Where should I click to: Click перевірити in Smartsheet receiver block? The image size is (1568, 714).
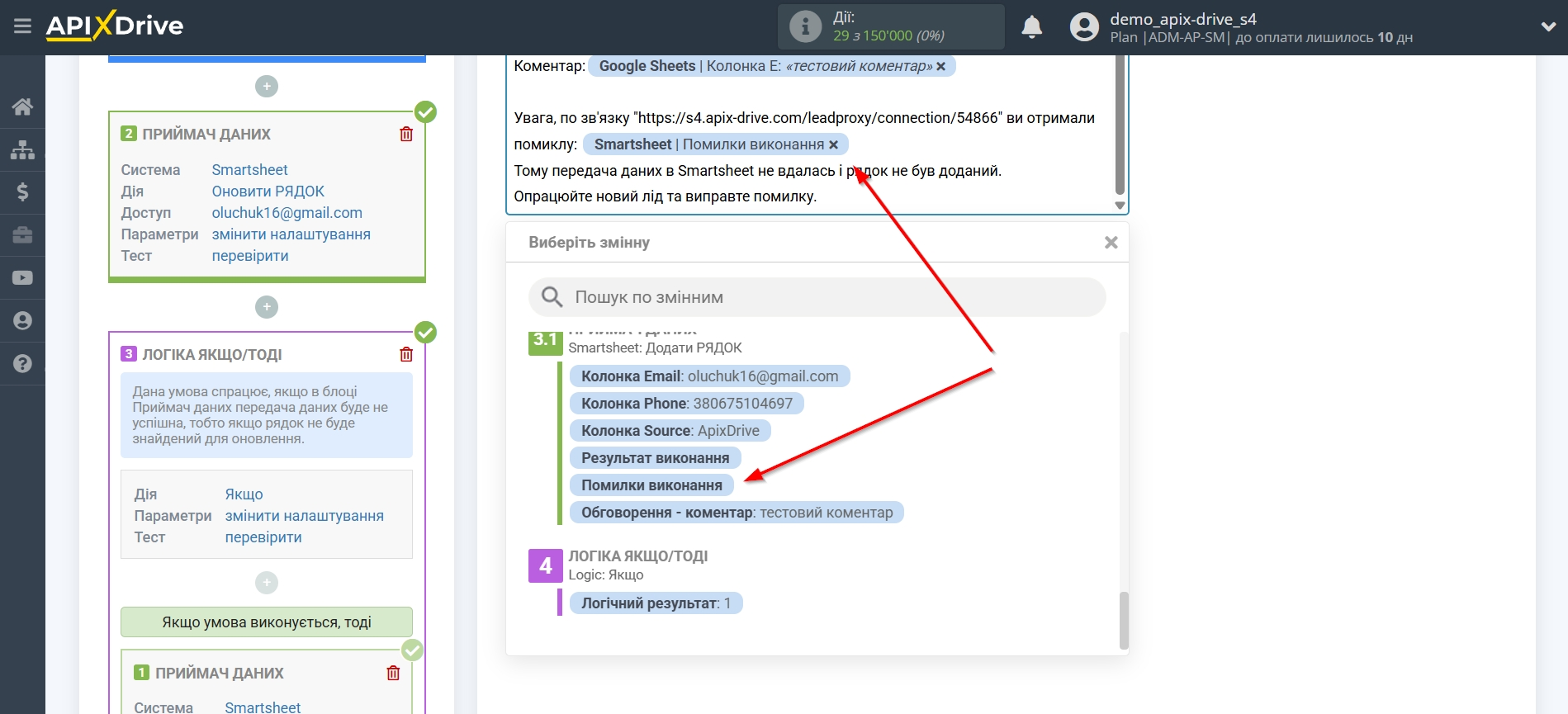coord(250,256)
